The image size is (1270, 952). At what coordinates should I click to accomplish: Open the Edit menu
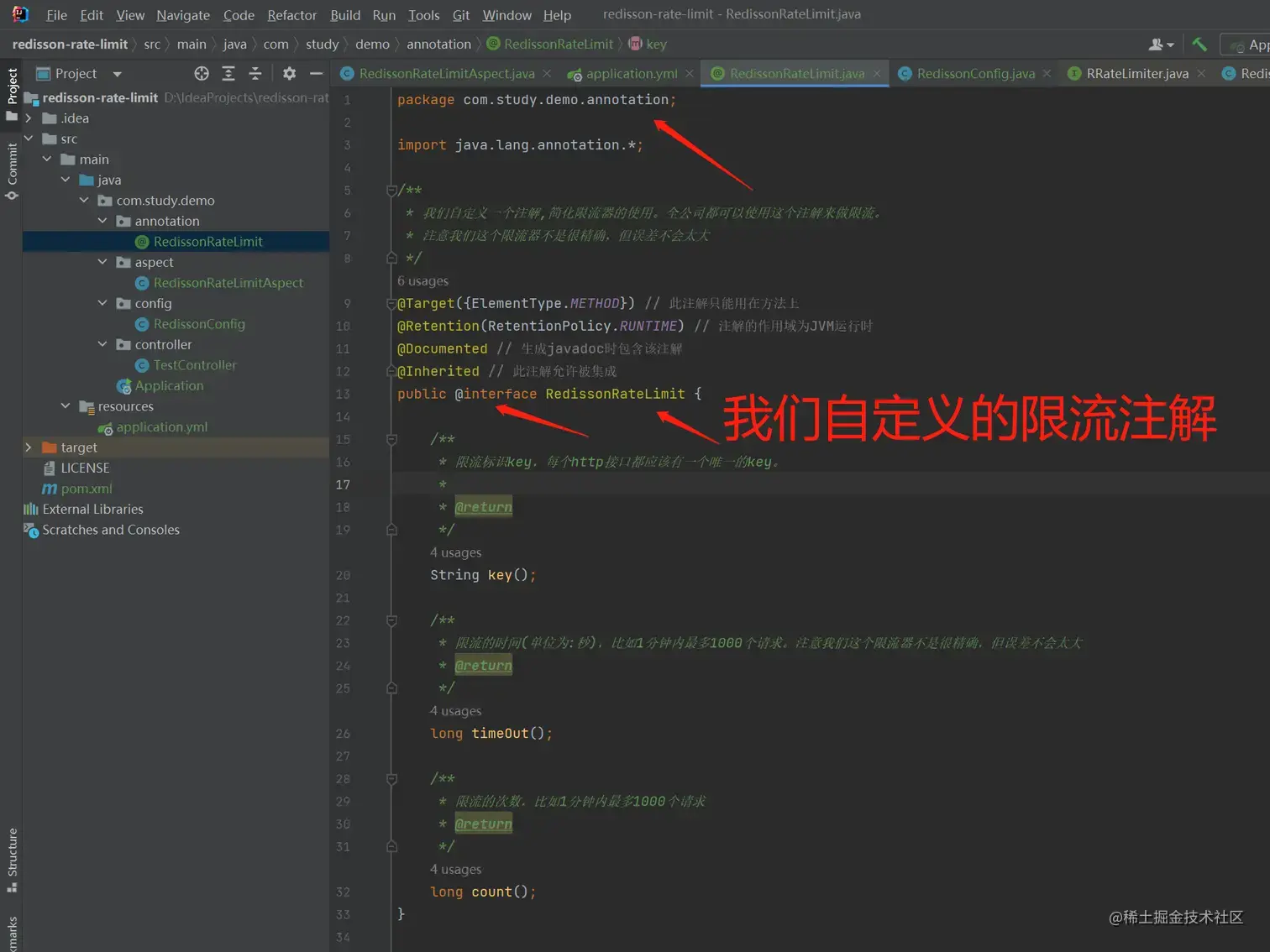click(92, 15)
